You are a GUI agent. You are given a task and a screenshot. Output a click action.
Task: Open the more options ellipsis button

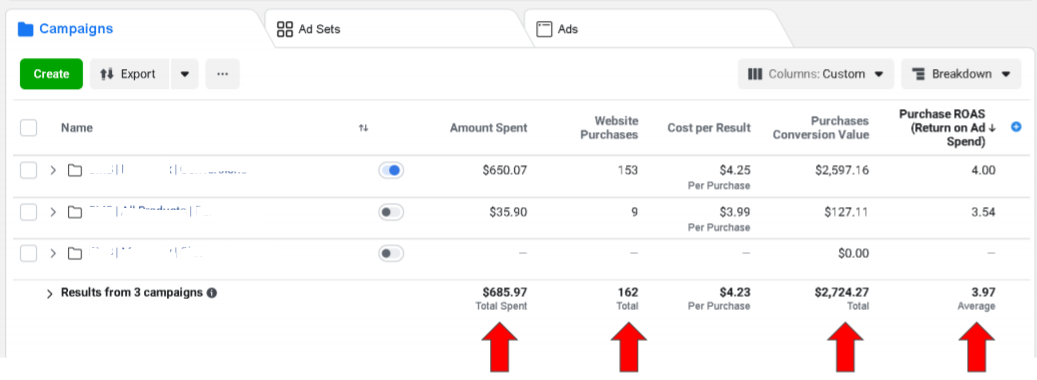point(222,74)
